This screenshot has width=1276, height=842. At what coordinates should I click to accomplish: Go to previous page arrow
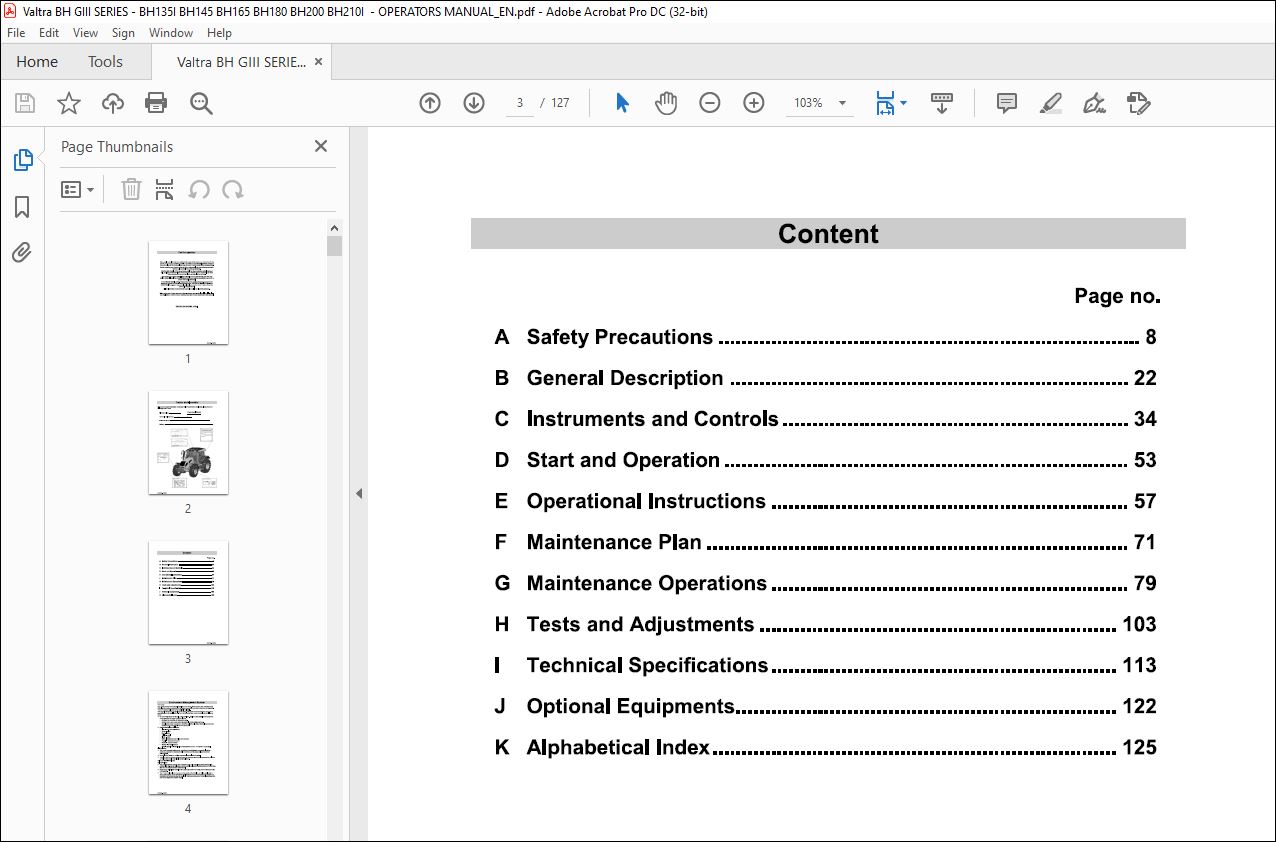[x=430, y=103]
